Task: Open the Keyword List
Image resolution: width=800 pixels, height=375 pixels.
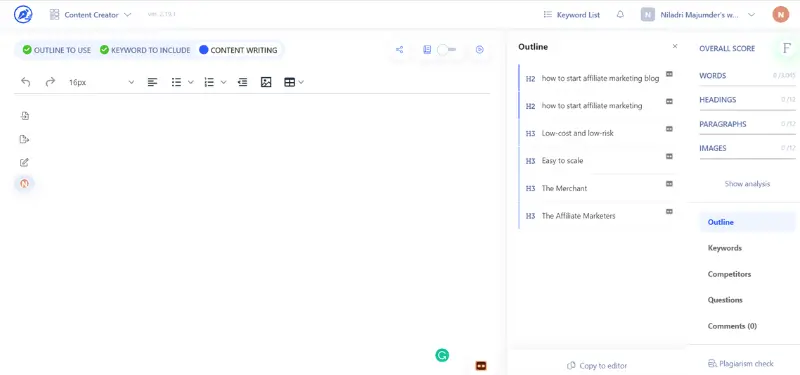Action: (x=571, y=15)
